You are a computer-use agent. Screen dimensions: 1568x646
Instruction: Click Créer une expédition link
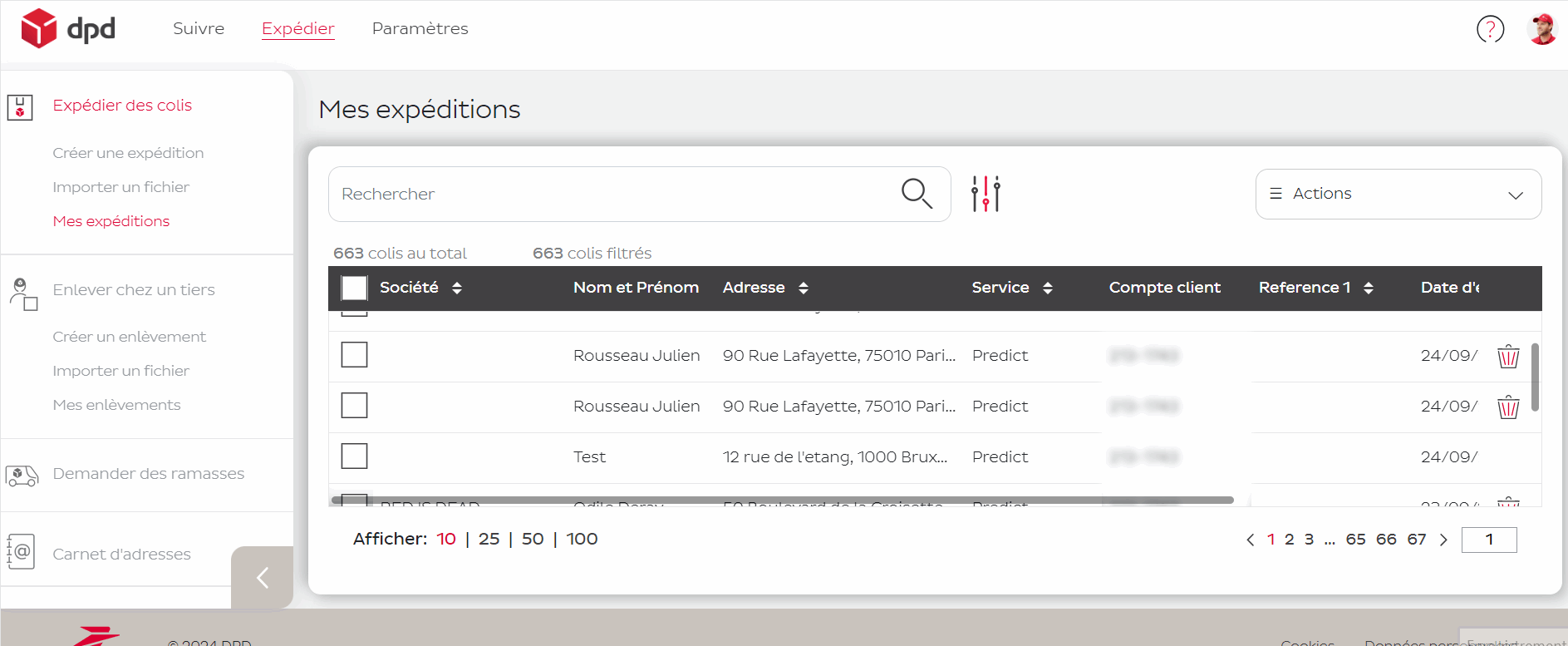(x=128, y=153)
